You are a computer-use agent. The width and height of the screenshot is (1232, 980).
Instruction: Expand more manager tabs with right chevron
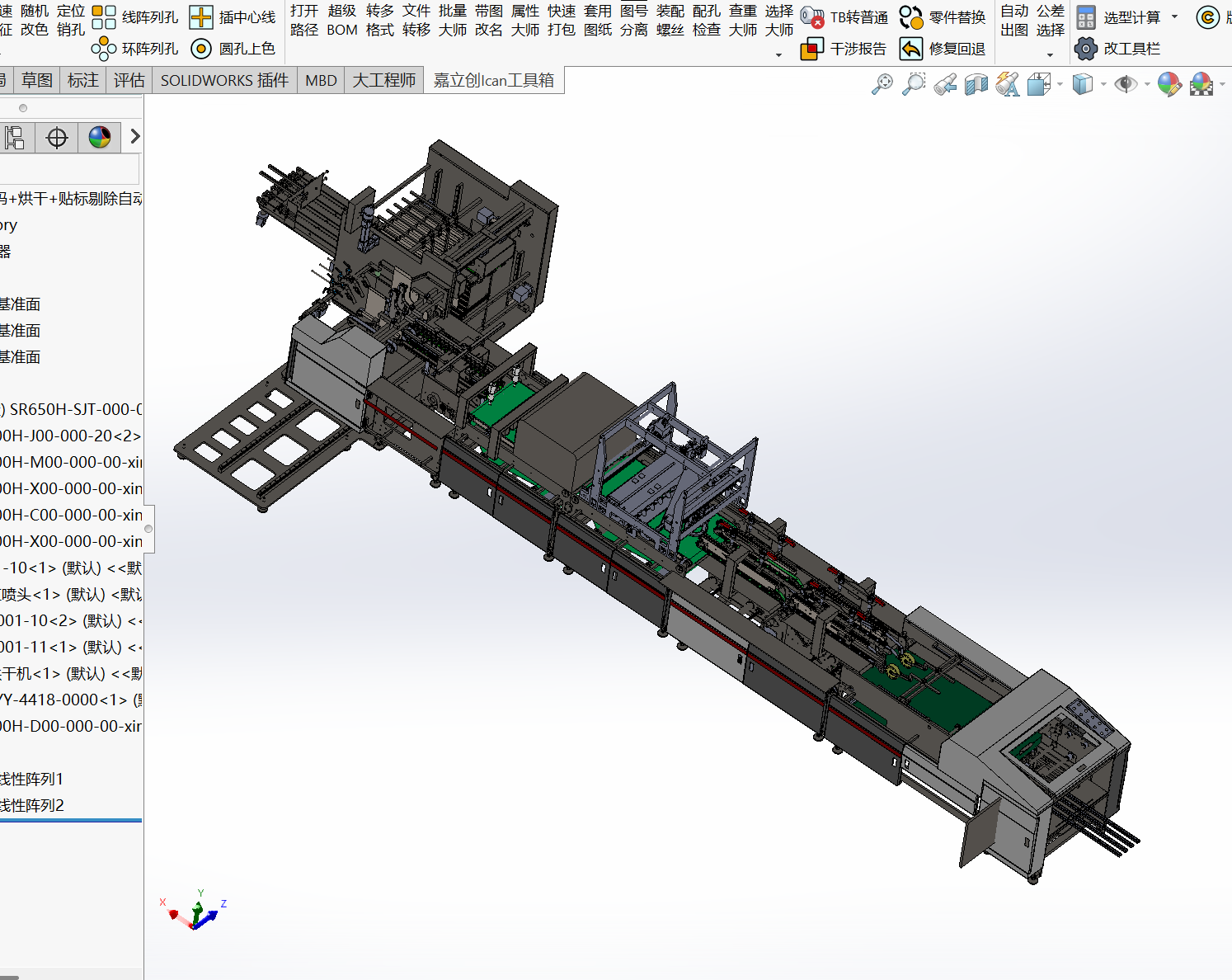pos(135,137)
